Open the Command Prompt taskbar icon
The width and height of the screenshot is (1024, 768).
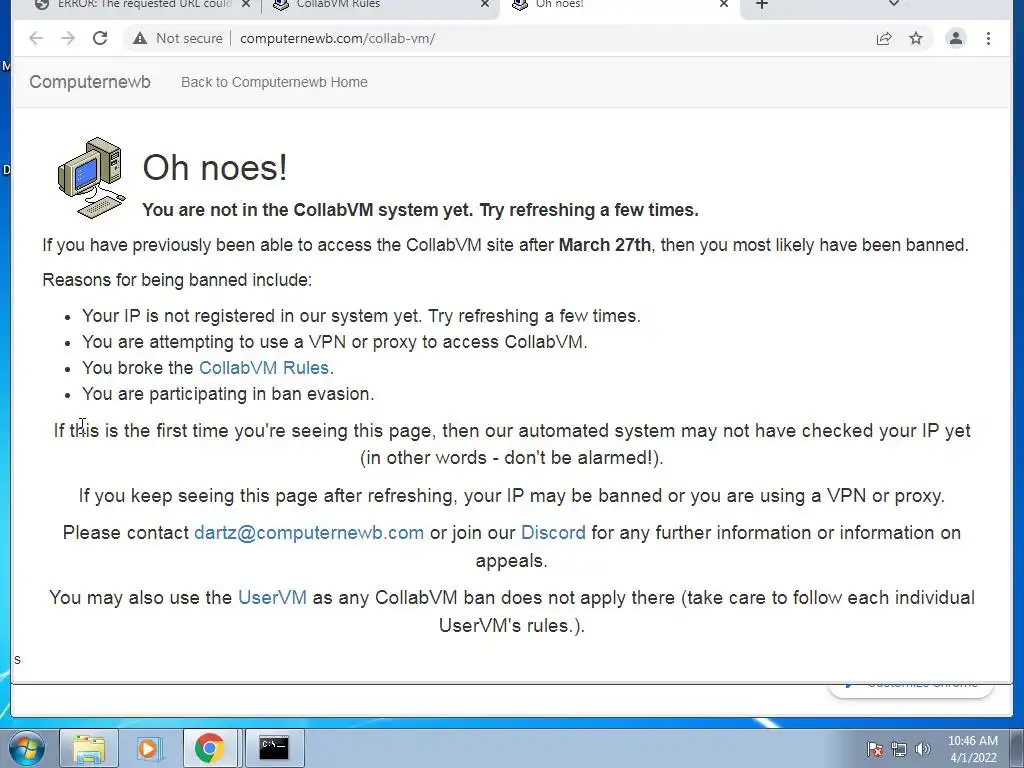click(x=274, y=748)
